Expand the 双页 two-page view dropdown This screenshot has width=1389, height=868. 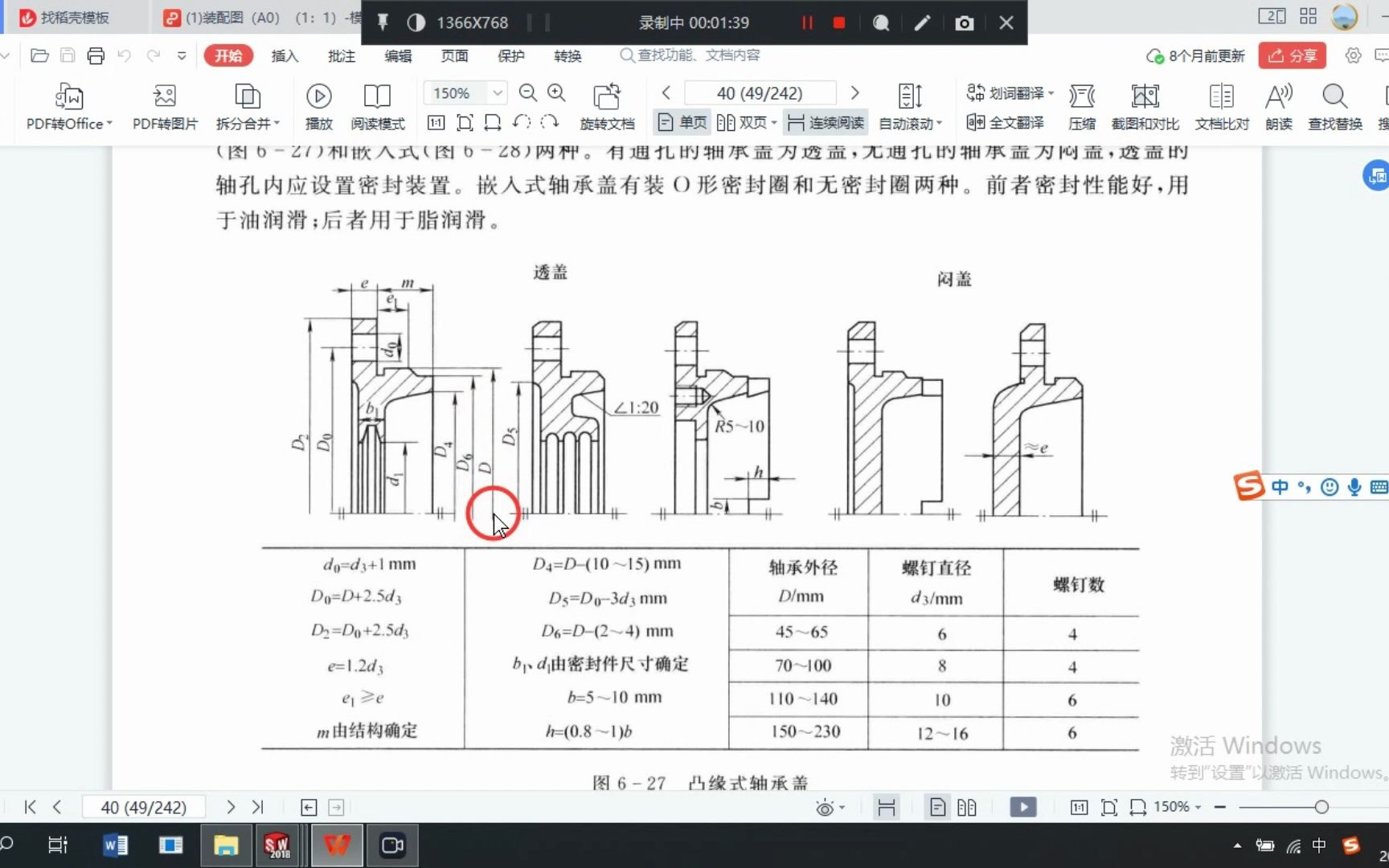(x=773, y=122)
